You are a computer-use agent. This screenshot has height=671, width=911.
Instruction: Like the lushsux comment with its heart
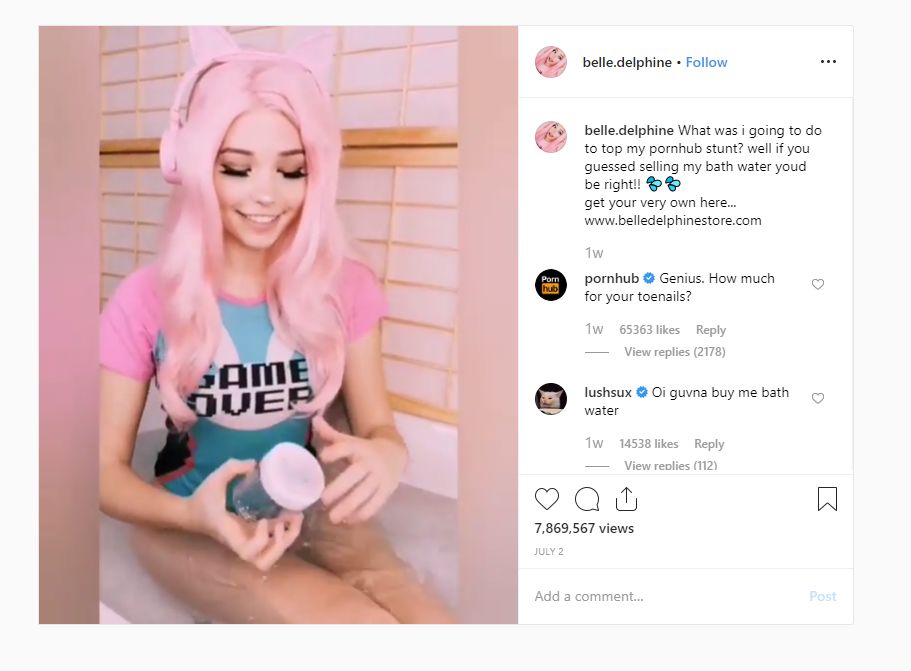click(817, 398)
